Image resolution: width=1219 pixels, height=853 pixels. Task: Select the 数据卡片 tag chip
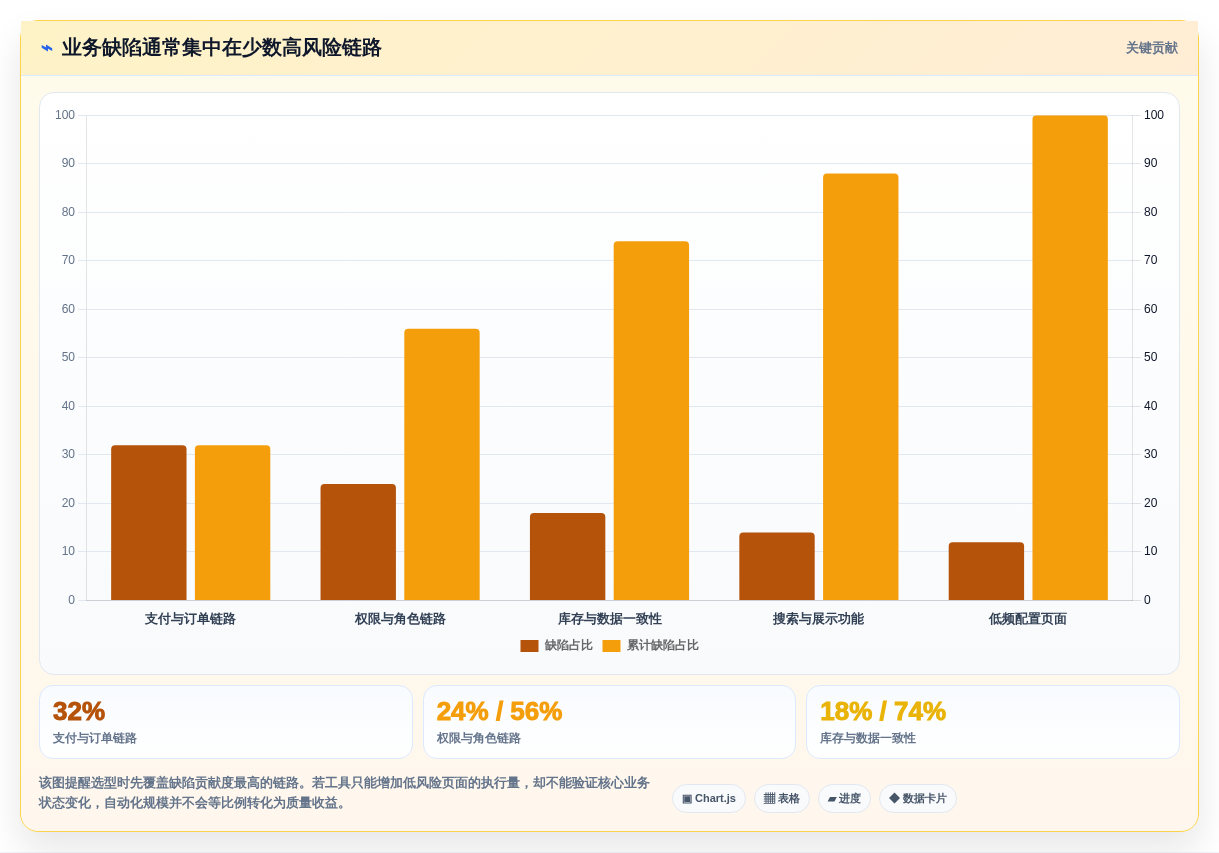coord(918,798)
